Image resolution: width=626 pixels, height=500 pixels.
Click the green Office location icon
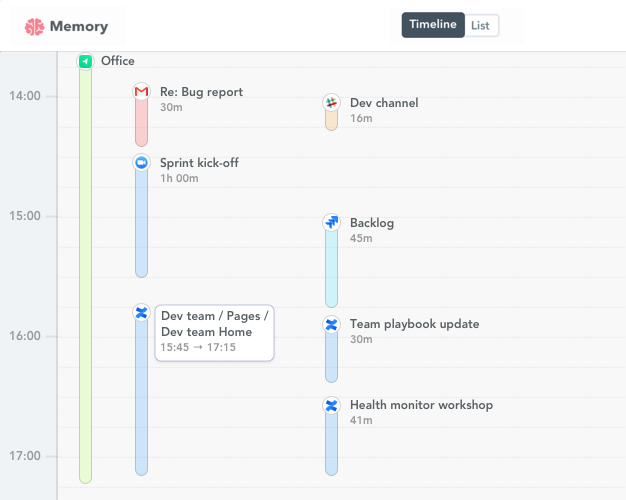tap(86, 62)
